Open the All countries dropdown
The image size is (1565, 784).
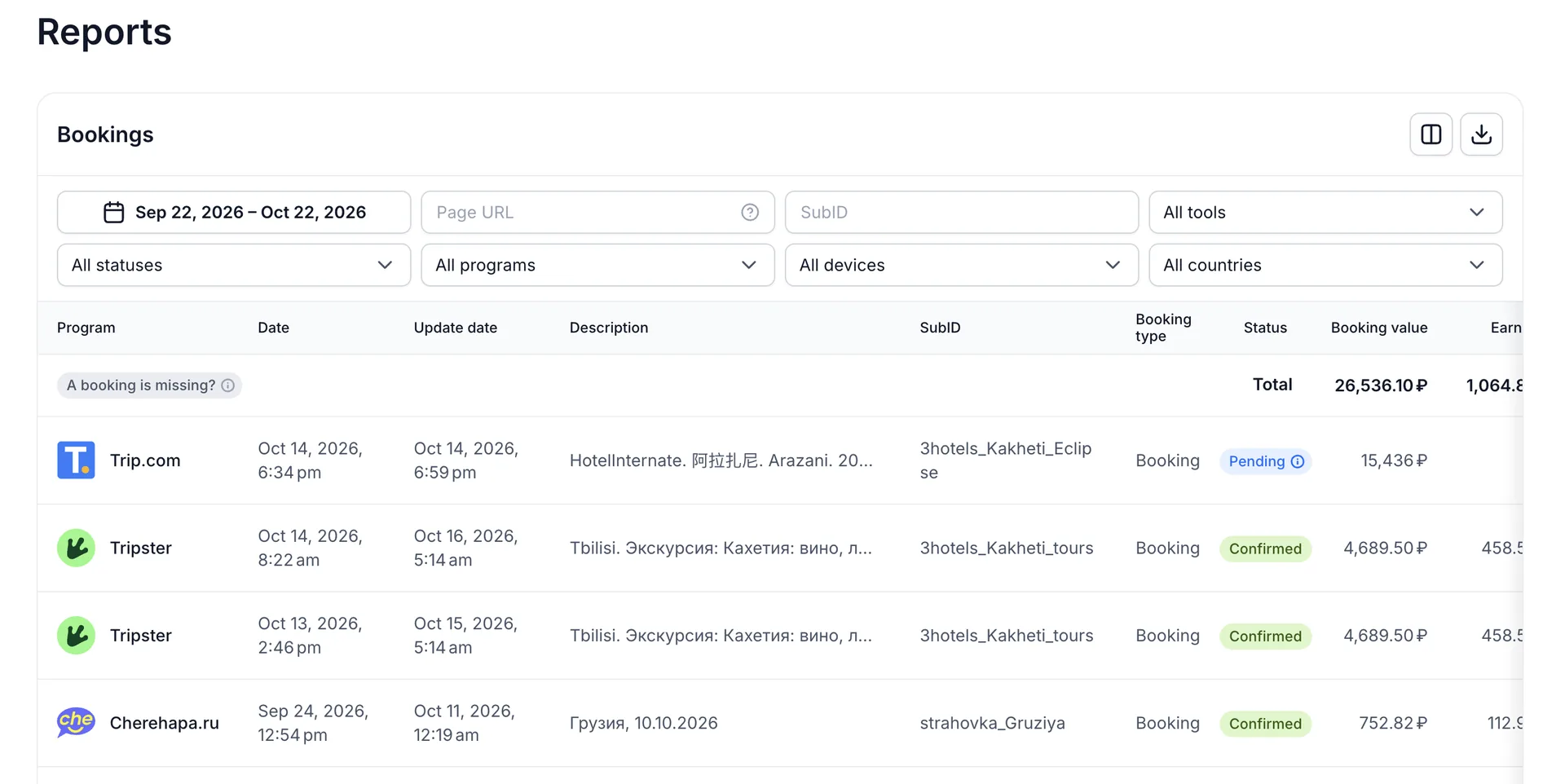(x=1325, y=265)
